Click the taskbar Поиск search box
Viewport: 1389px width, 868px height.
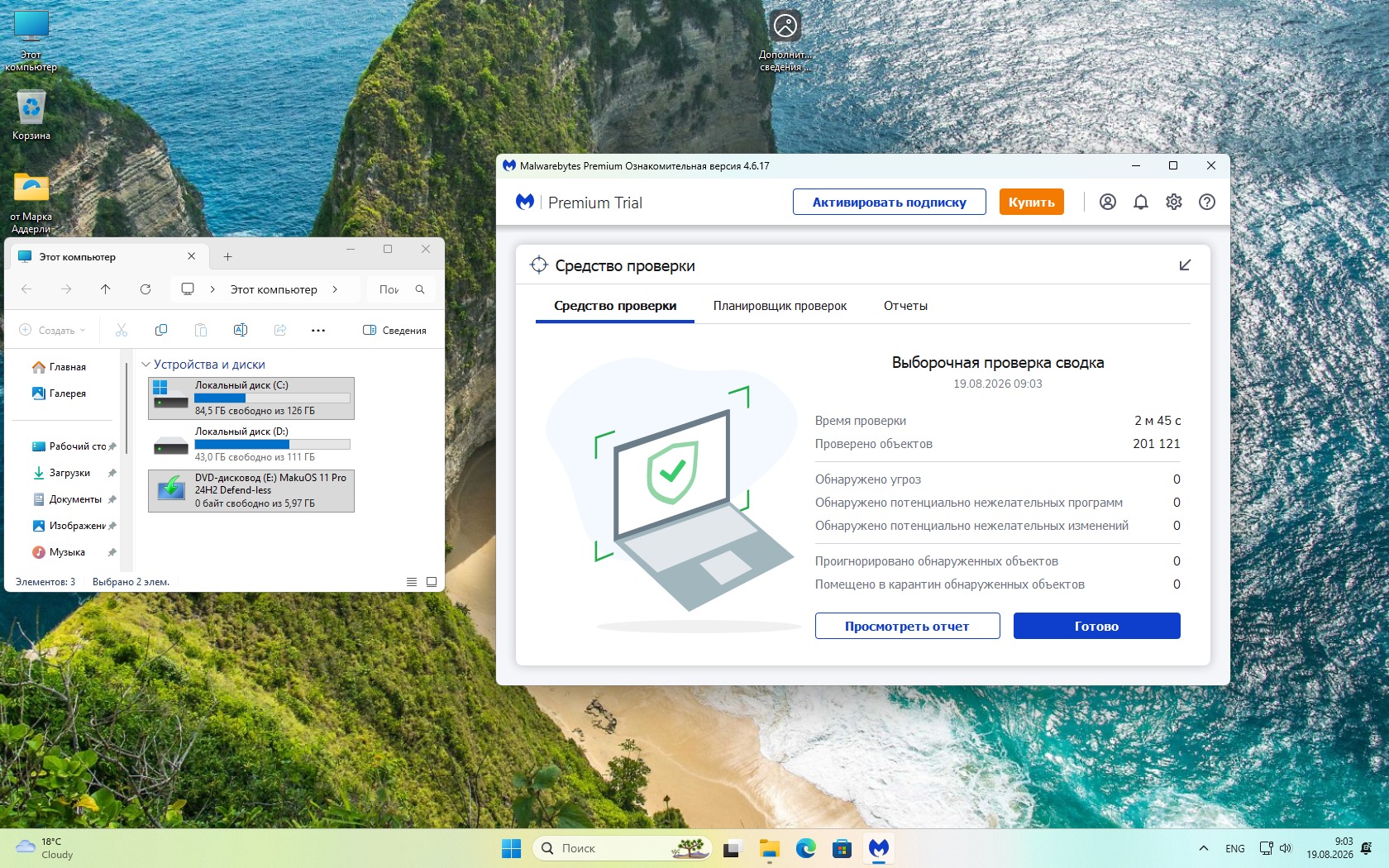tap(623, 848)
